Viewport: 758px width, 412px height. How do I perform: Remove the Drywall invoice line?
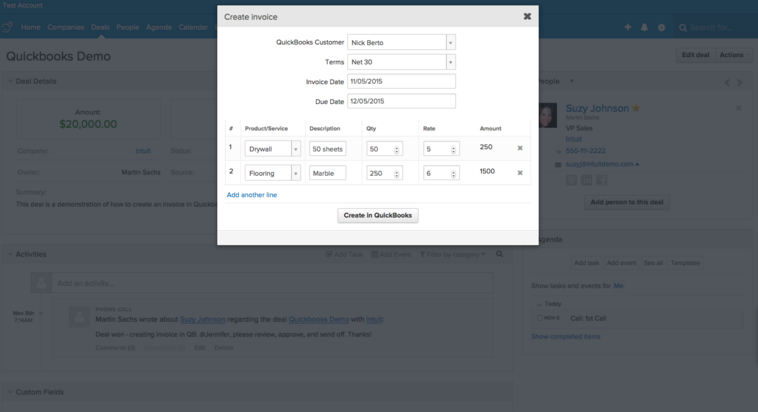(x=520, y=148)
